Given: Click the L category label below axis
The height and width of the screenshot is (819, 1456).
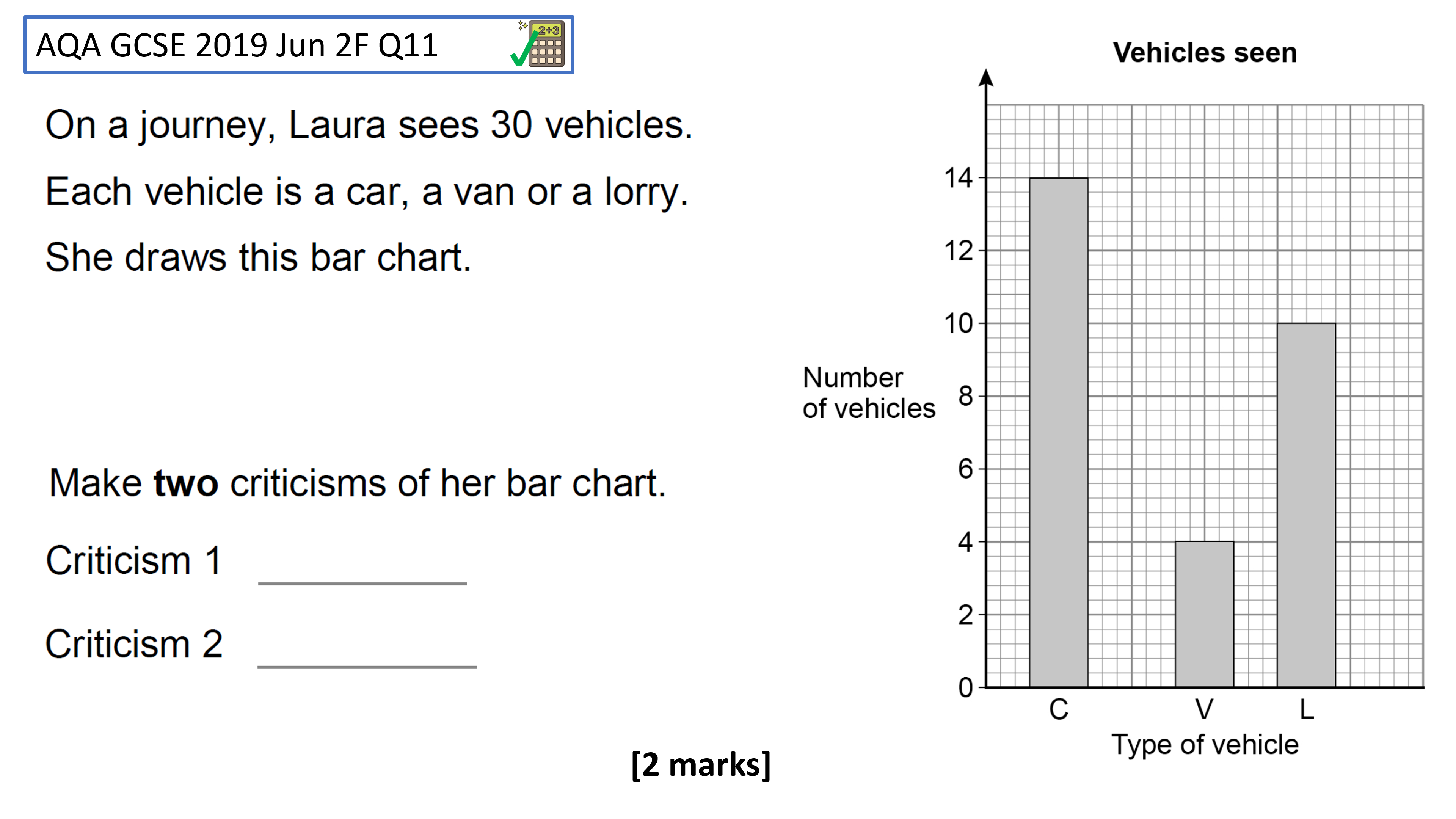Looking at the screenshot, I should (1306, 709).
